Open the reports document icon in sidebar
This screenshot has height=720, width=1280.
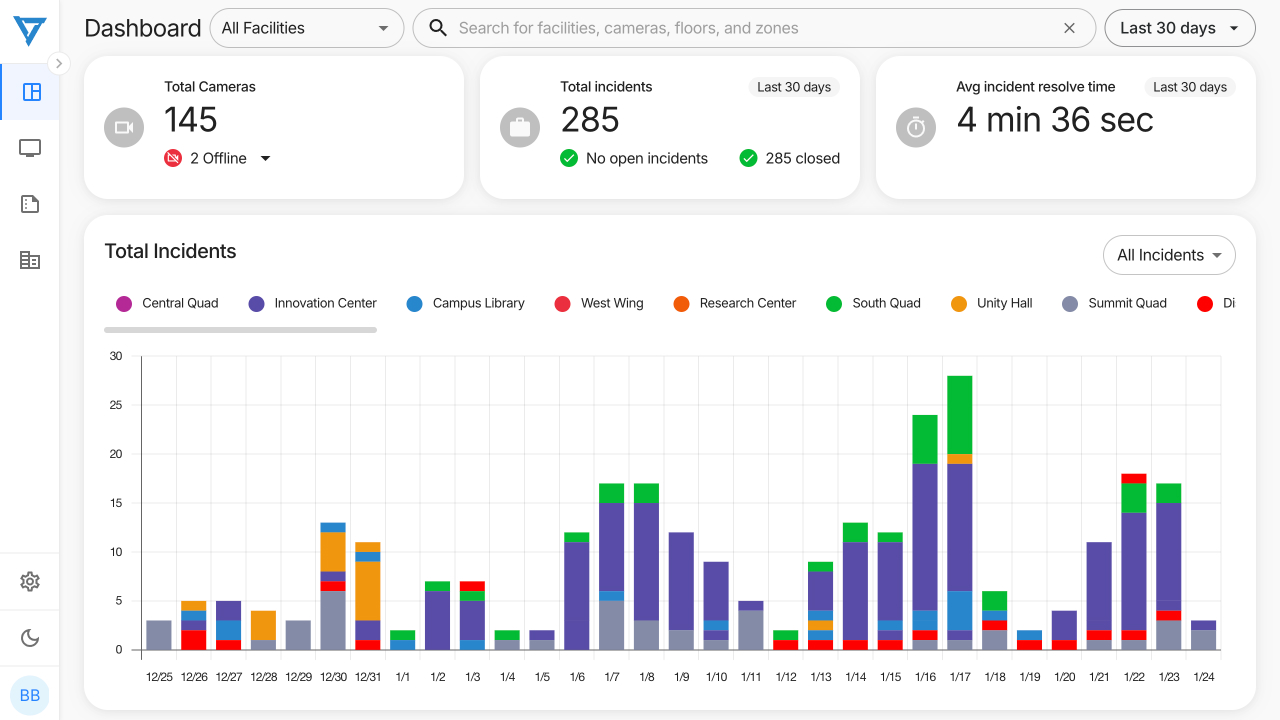30,204
